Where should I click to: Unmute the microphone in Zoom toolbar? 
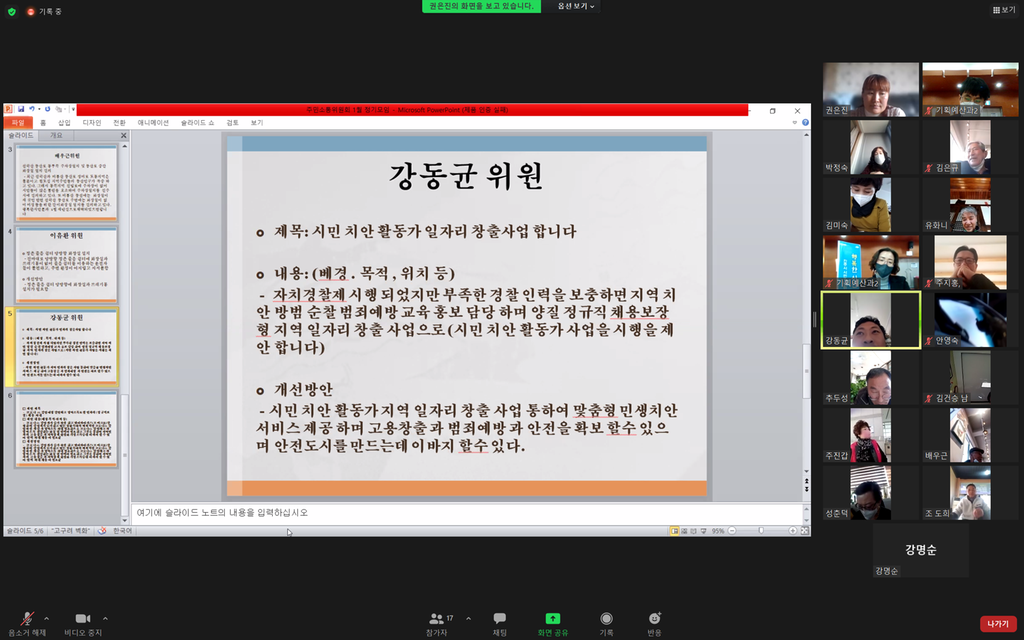click(x=27, y=618)
